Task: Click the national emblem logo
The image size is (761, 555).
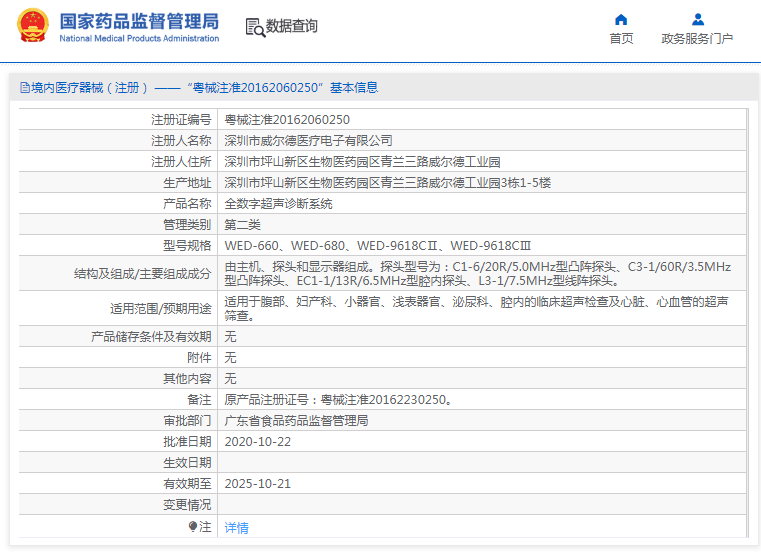Action: point(33,26)
